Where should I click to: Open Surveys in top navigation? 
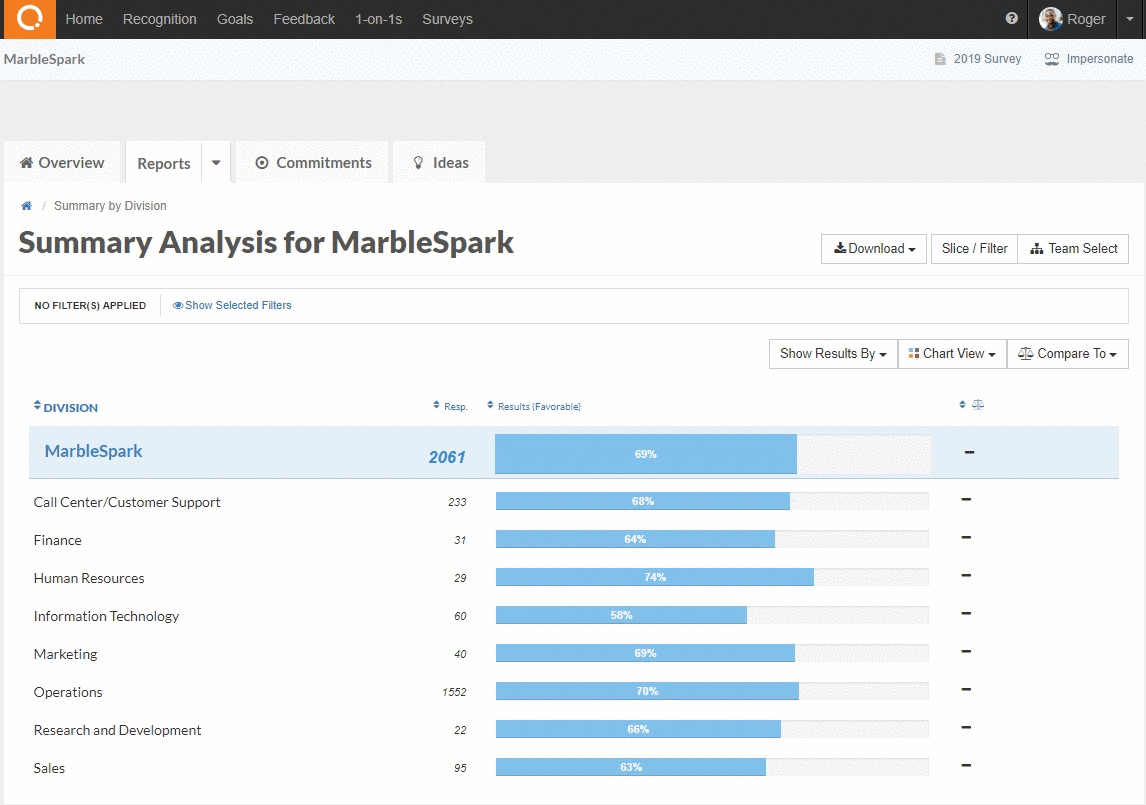(x=447, y=19)
